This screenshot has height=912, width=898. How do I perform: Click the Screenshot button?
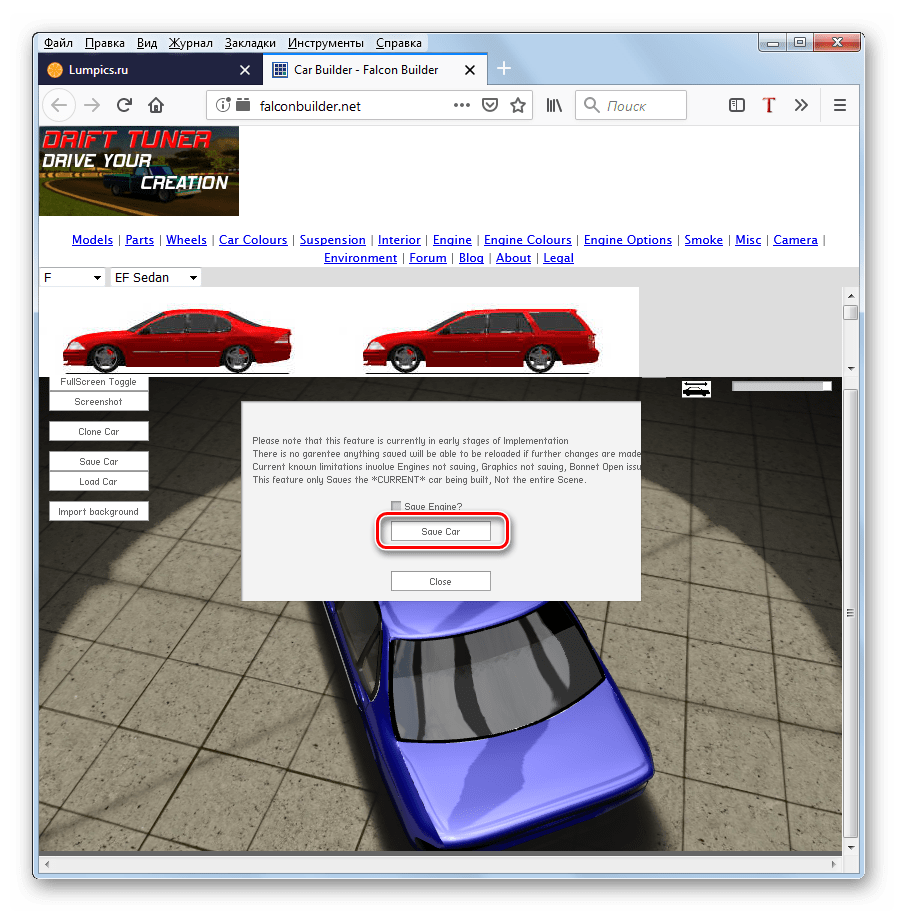pyautogui.click(x=98, y=401)
